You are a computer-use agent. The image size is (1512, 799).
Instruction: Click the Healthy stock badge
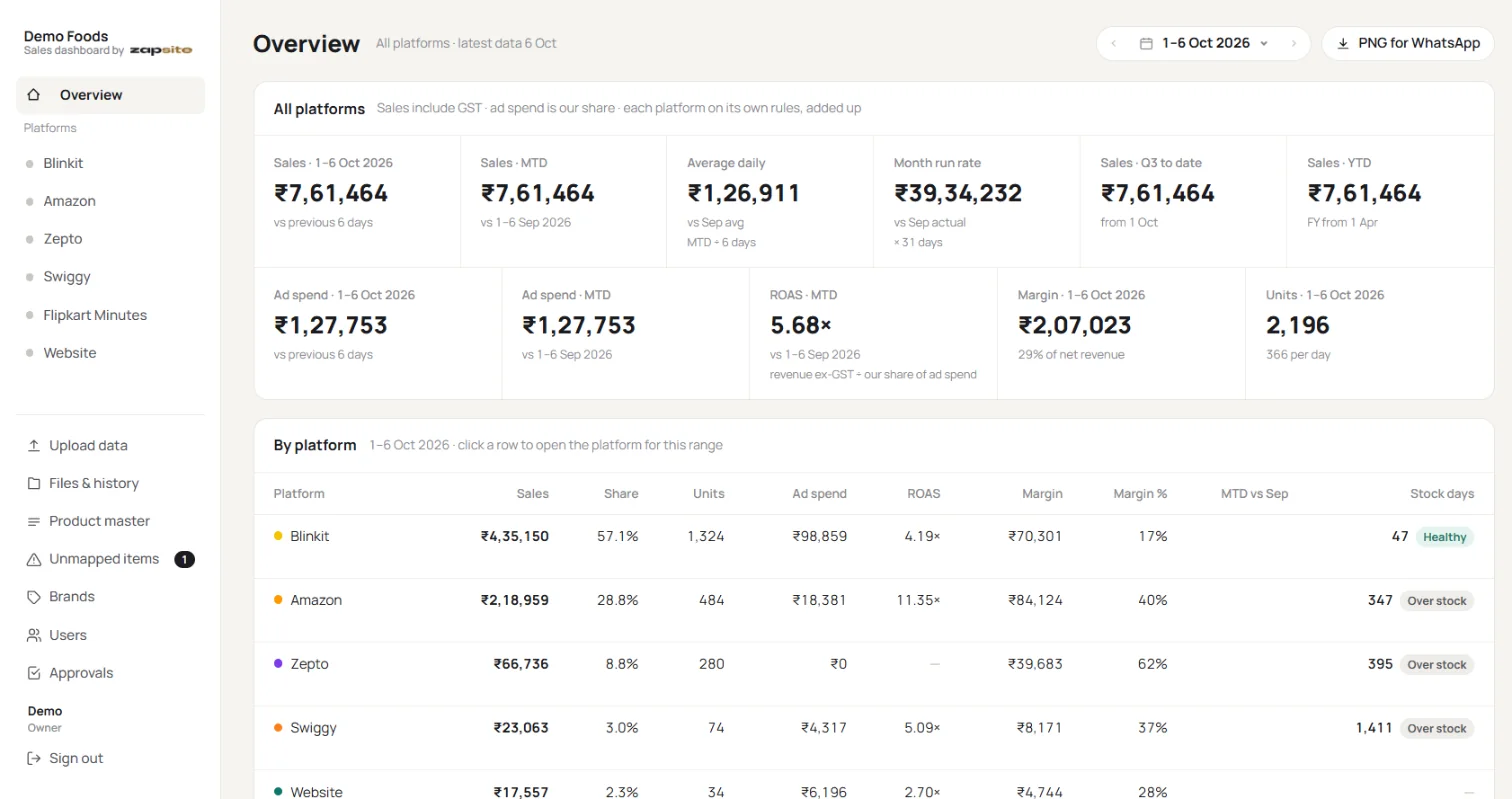point(1445,537)
